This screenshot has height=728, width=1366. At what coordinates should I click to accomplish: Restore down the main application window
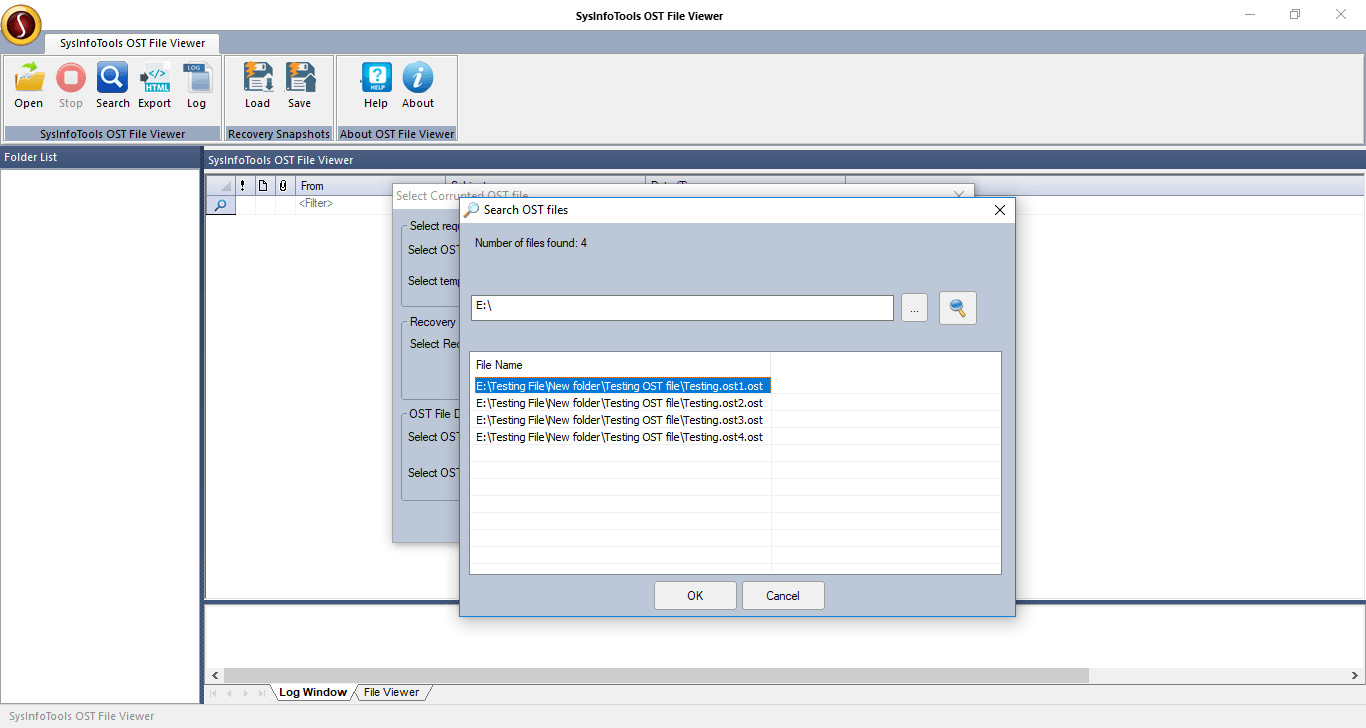point(1295,14)
